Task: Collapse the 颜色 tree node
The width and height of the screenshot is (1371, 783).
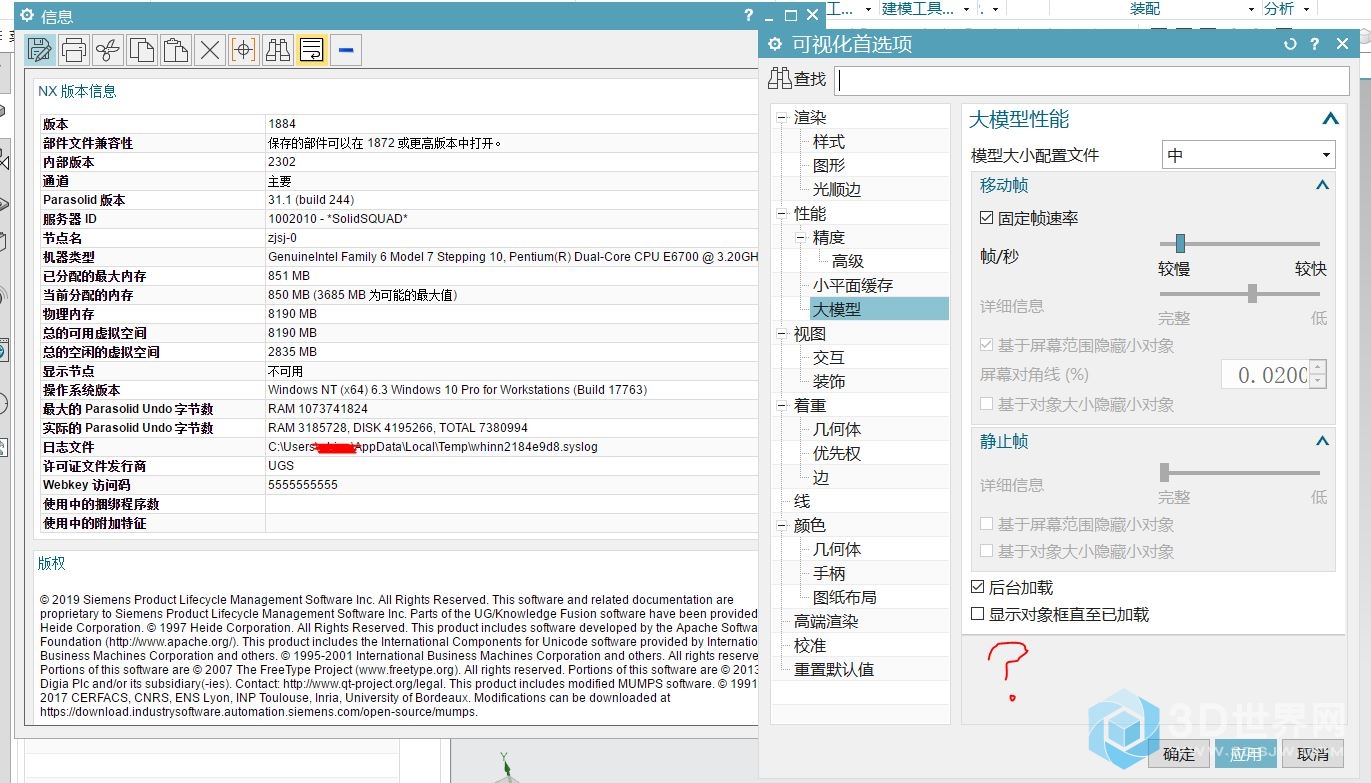Action: pyautogui.click(x=781, y=526)
